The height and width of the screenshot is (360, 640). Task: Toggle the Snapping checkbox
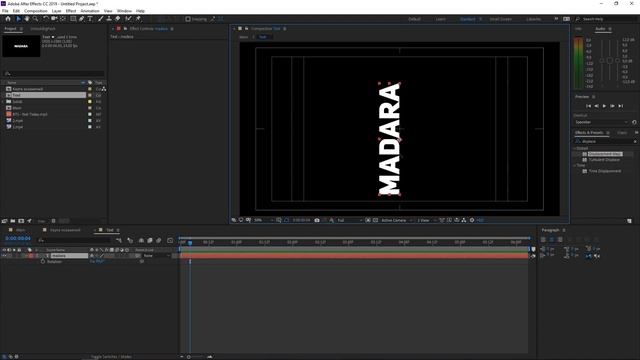tap(188, 19)
